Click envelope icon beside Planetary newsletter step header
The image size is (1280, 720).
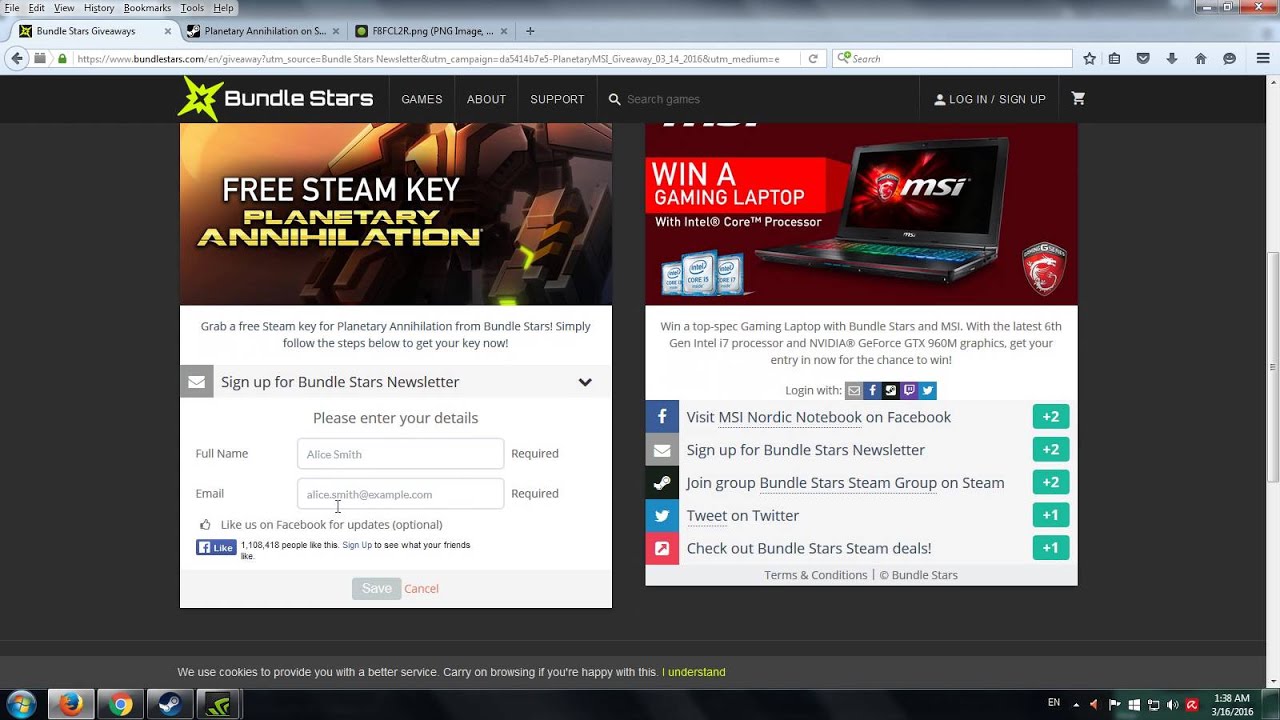(x=197, y=382)
